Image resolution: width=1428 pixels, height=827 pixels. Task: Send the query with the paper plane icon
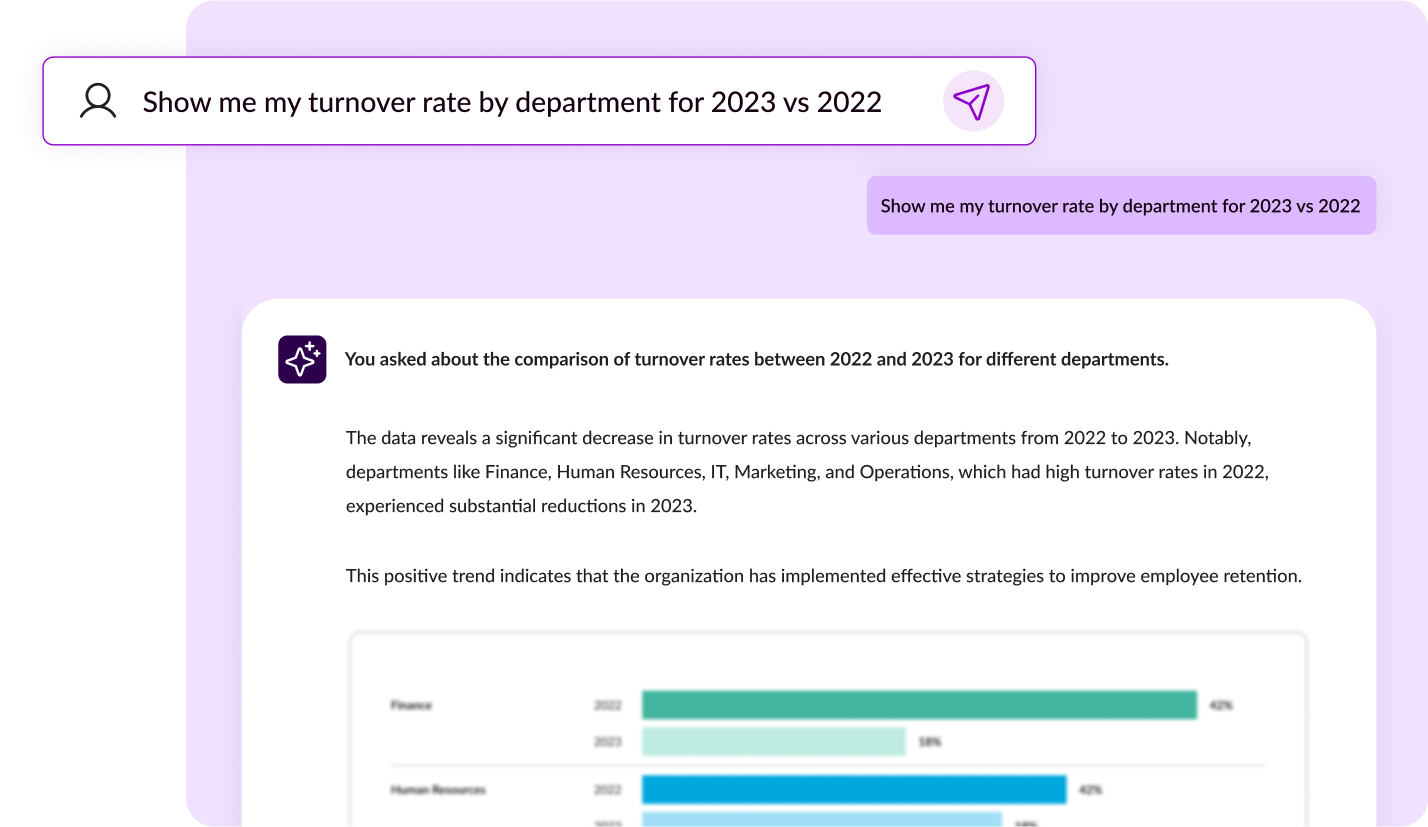pyautogui.click(x=973, y=101)
